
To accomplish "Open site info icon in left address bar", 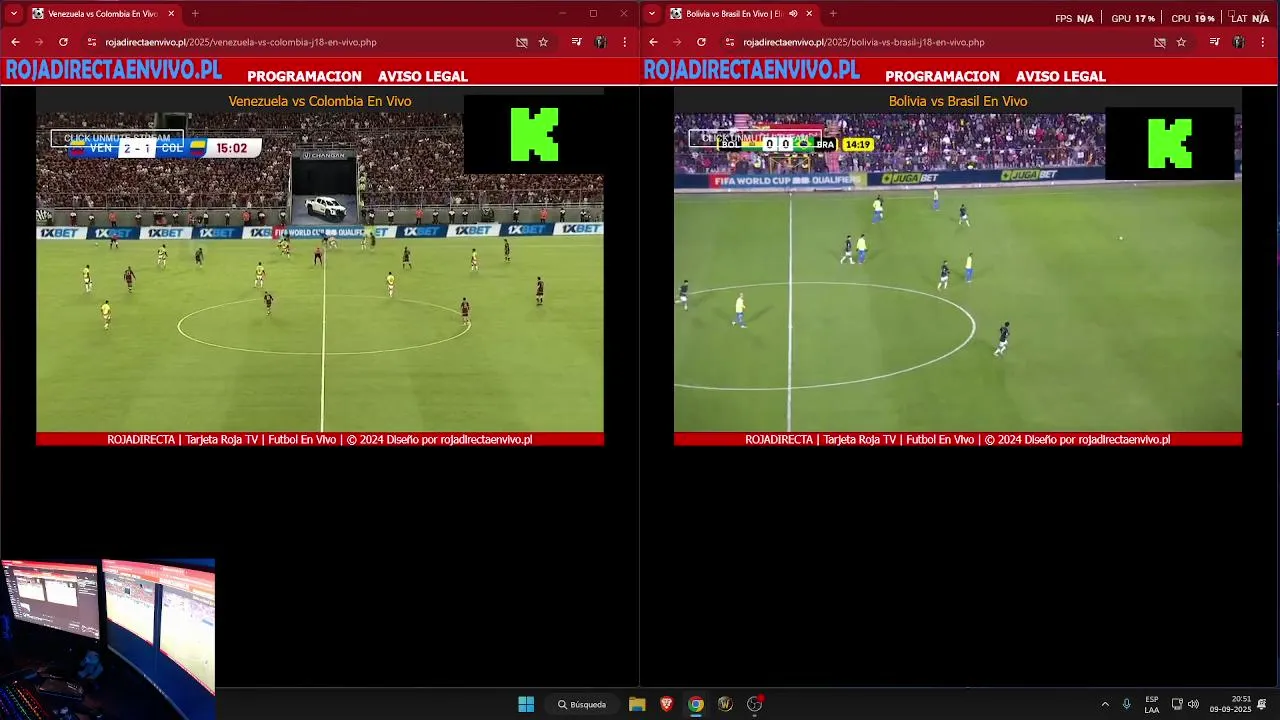I will [x=92, y=42].
